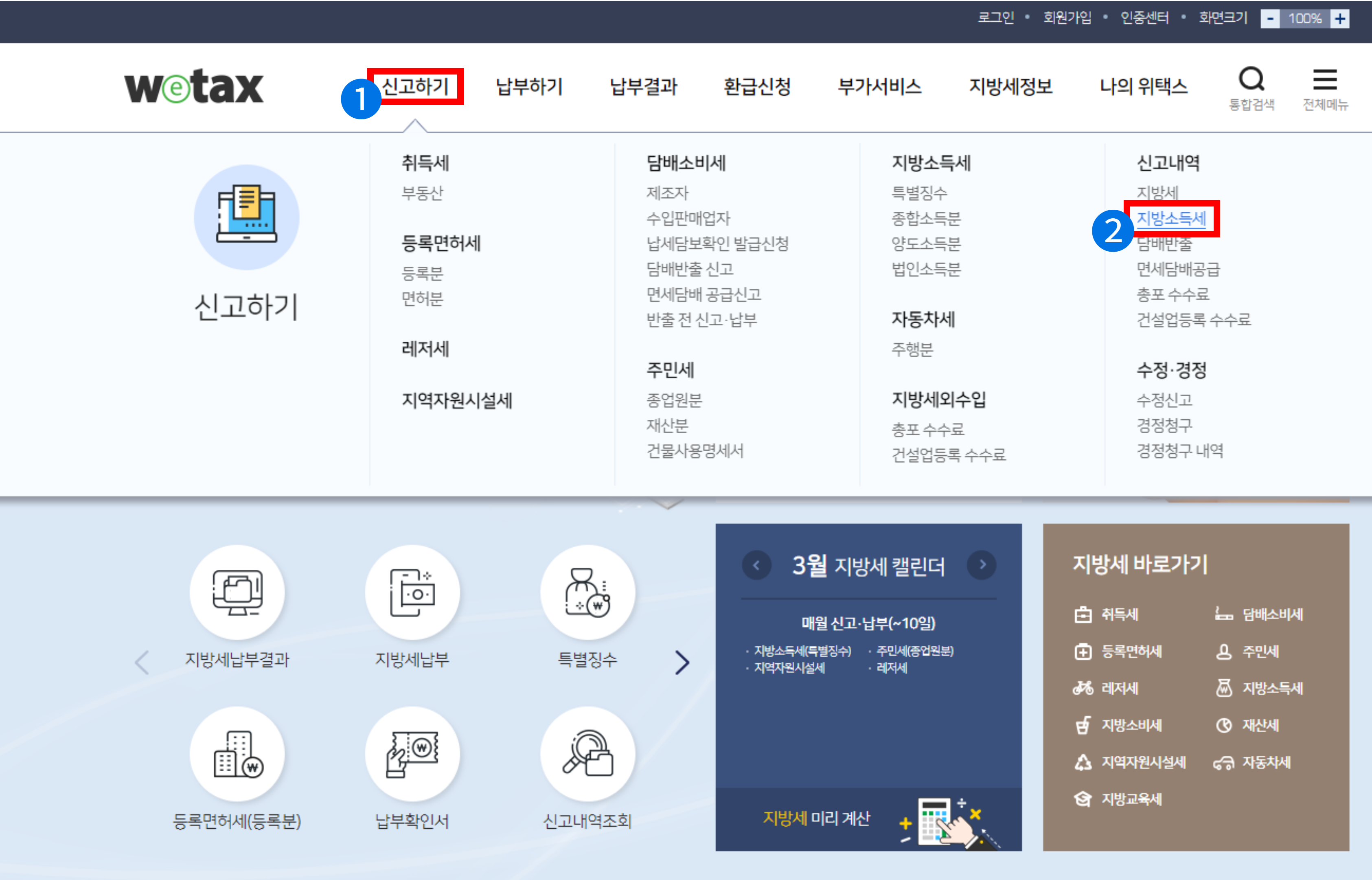Show next quick menu icons with right arrow
This screenshot has width=1372, height=880.
pyautogui.click(x=682, y=662)
